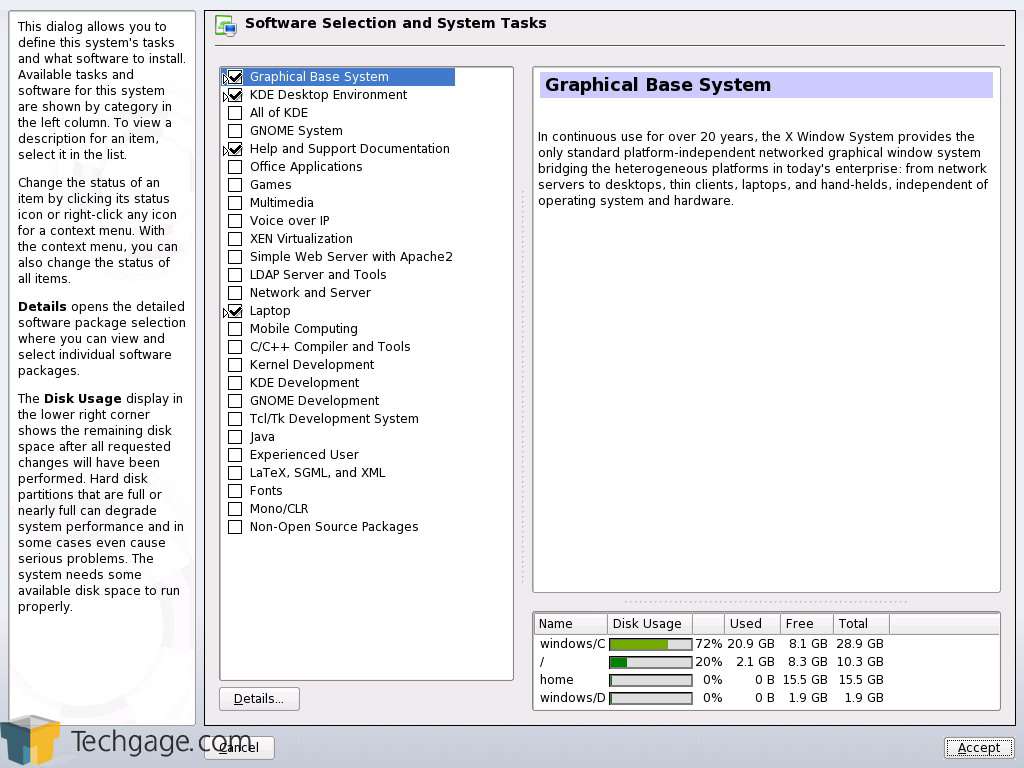The height and width of the screenshot is (768, 1024).
Task: Click the Graphical Base System description heading
Action: [658, 86]
